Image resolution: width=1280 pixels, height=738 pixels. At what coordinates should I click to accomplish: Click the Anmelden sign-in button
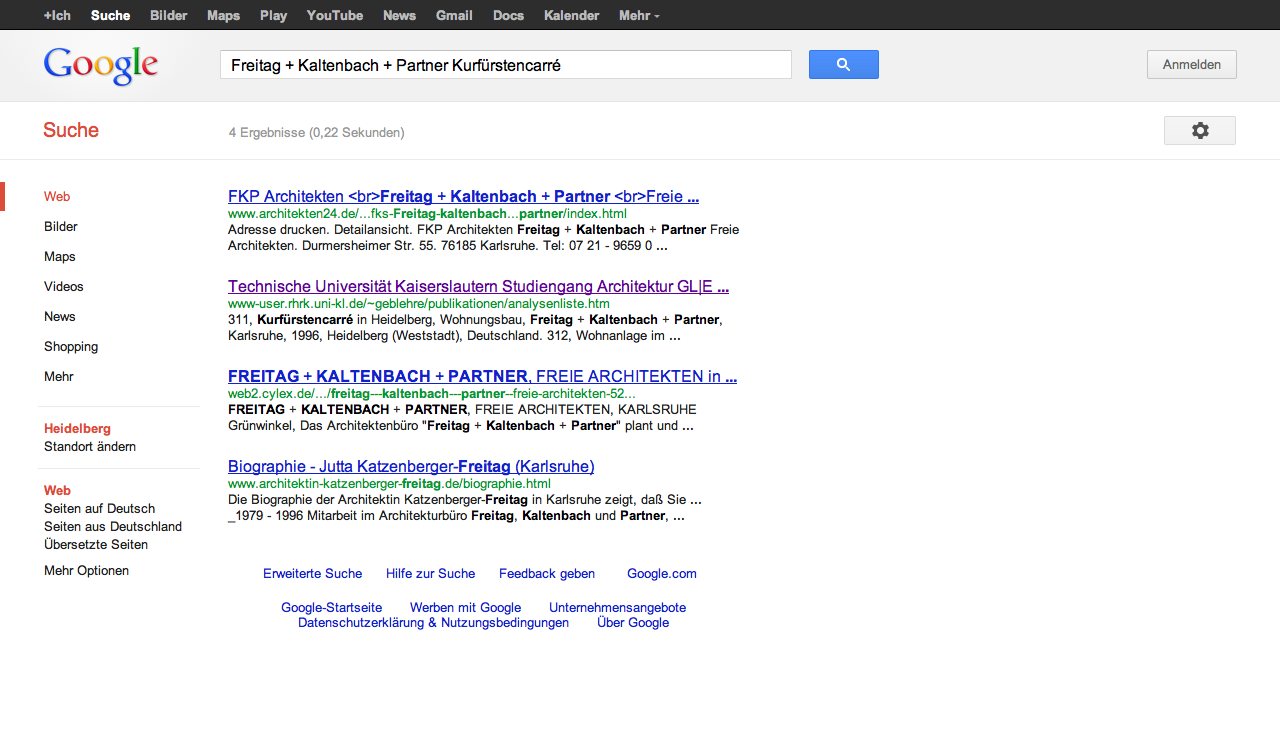tap(1192, 65)
